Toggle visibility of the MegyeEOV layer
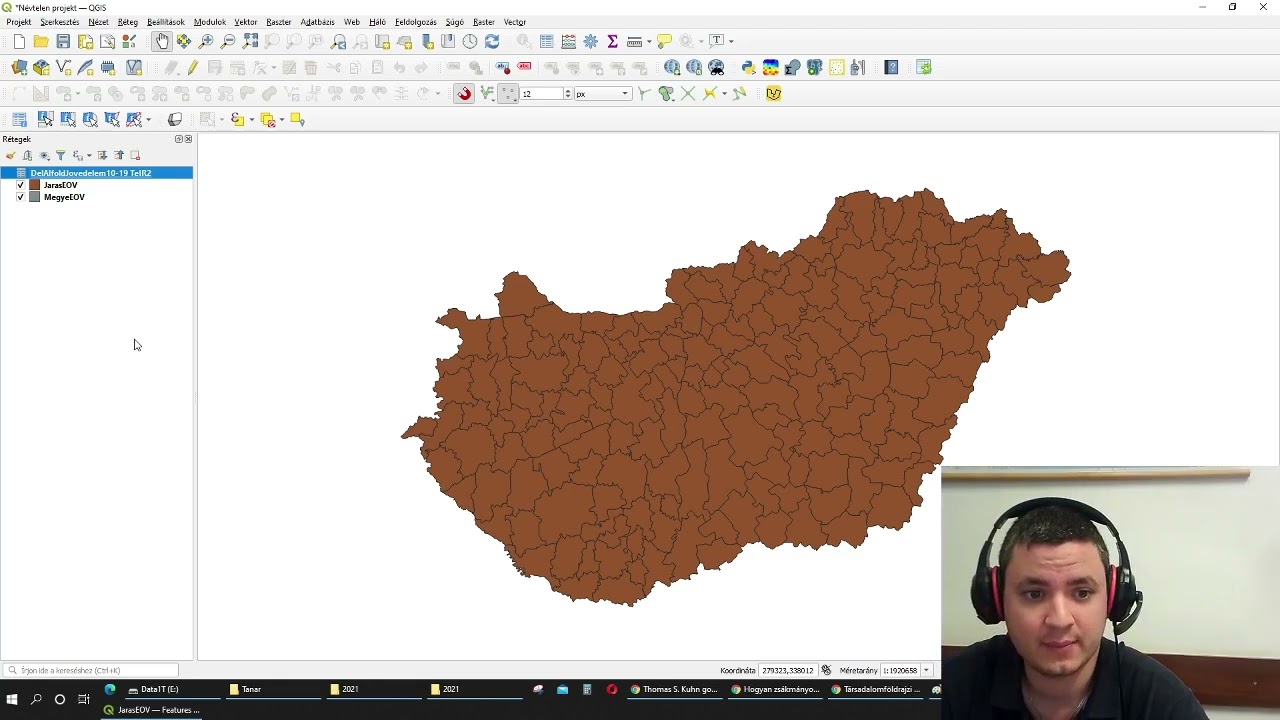This screenshot has width=1280, height=720. click(21, 197)
